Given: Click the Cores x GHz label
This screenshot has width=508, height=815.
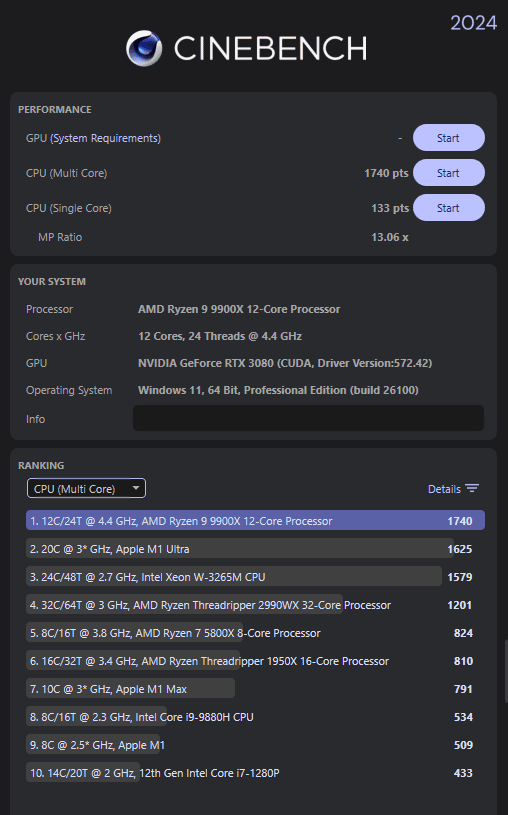Looking at the screenshot, I should 56,336.
